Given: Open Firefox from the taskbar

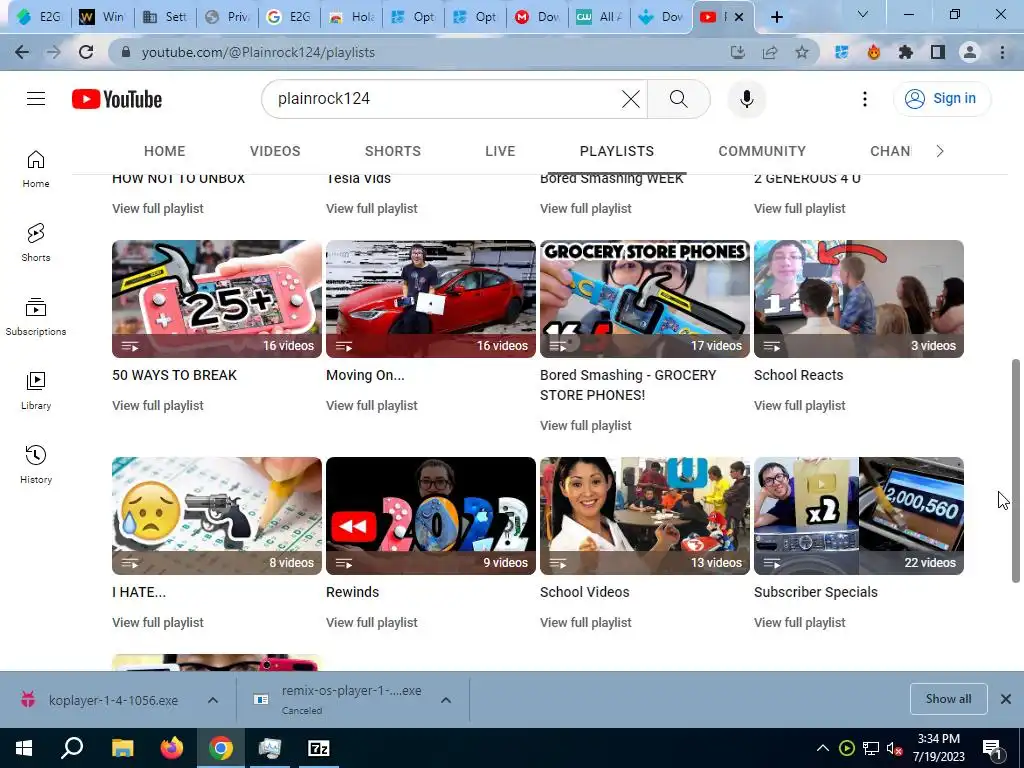Looking at the screenshot, I should click(x=172, y=748).
